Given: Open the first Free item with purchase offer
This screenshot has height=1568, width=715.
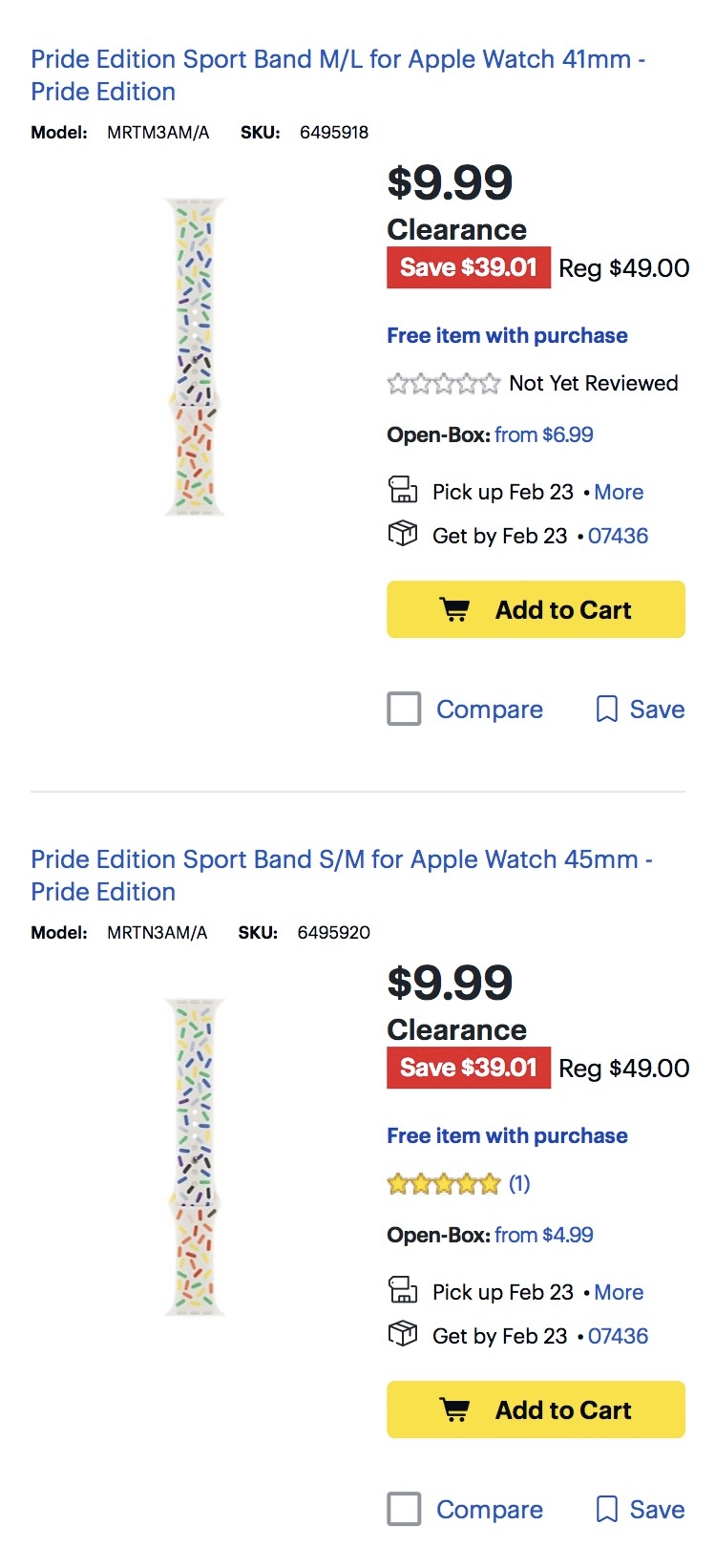Looking at the screenshot, I should [507, 336].
